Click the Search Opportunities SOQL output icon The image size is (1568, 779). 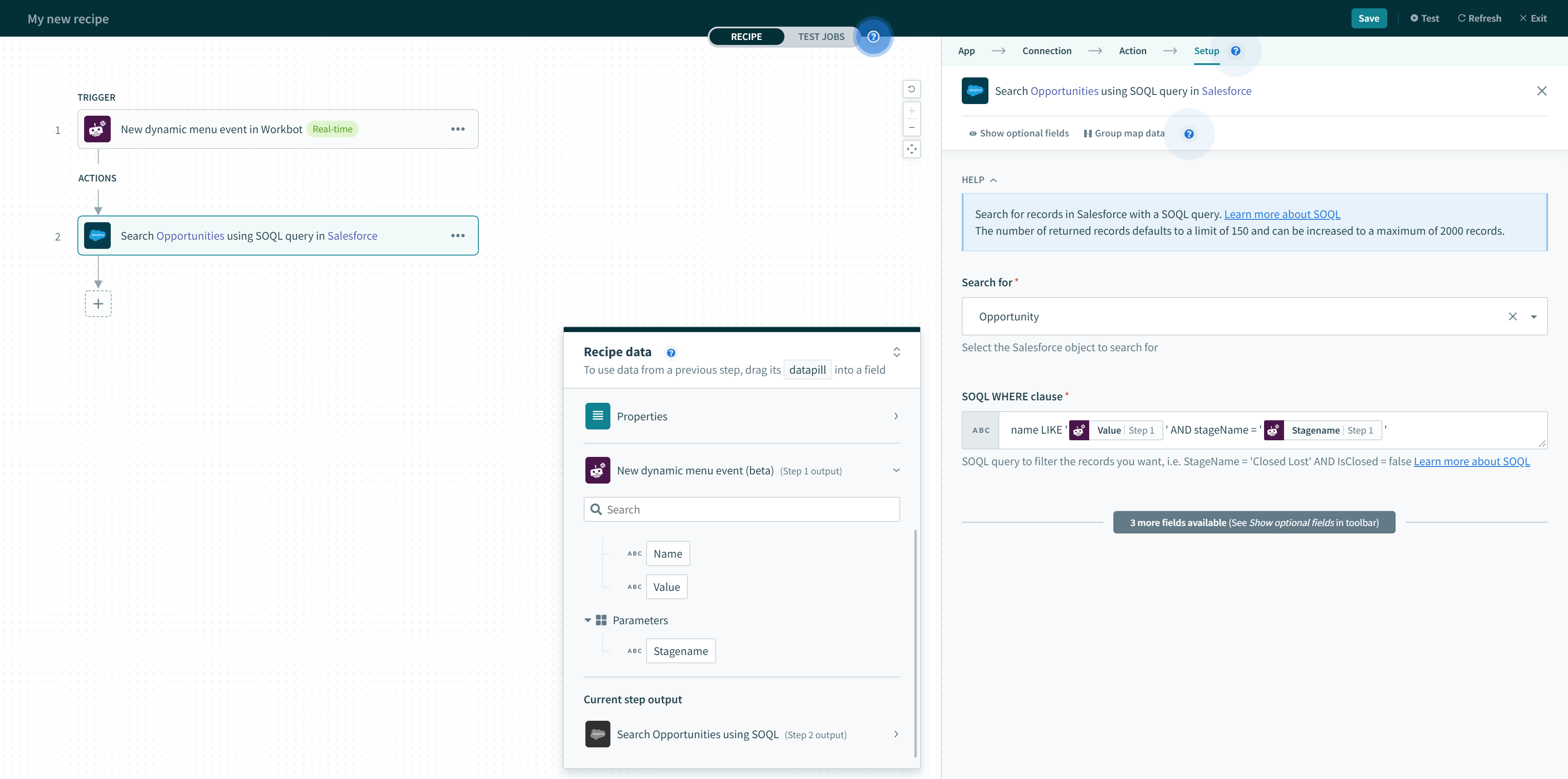click(x=597, y=734)
